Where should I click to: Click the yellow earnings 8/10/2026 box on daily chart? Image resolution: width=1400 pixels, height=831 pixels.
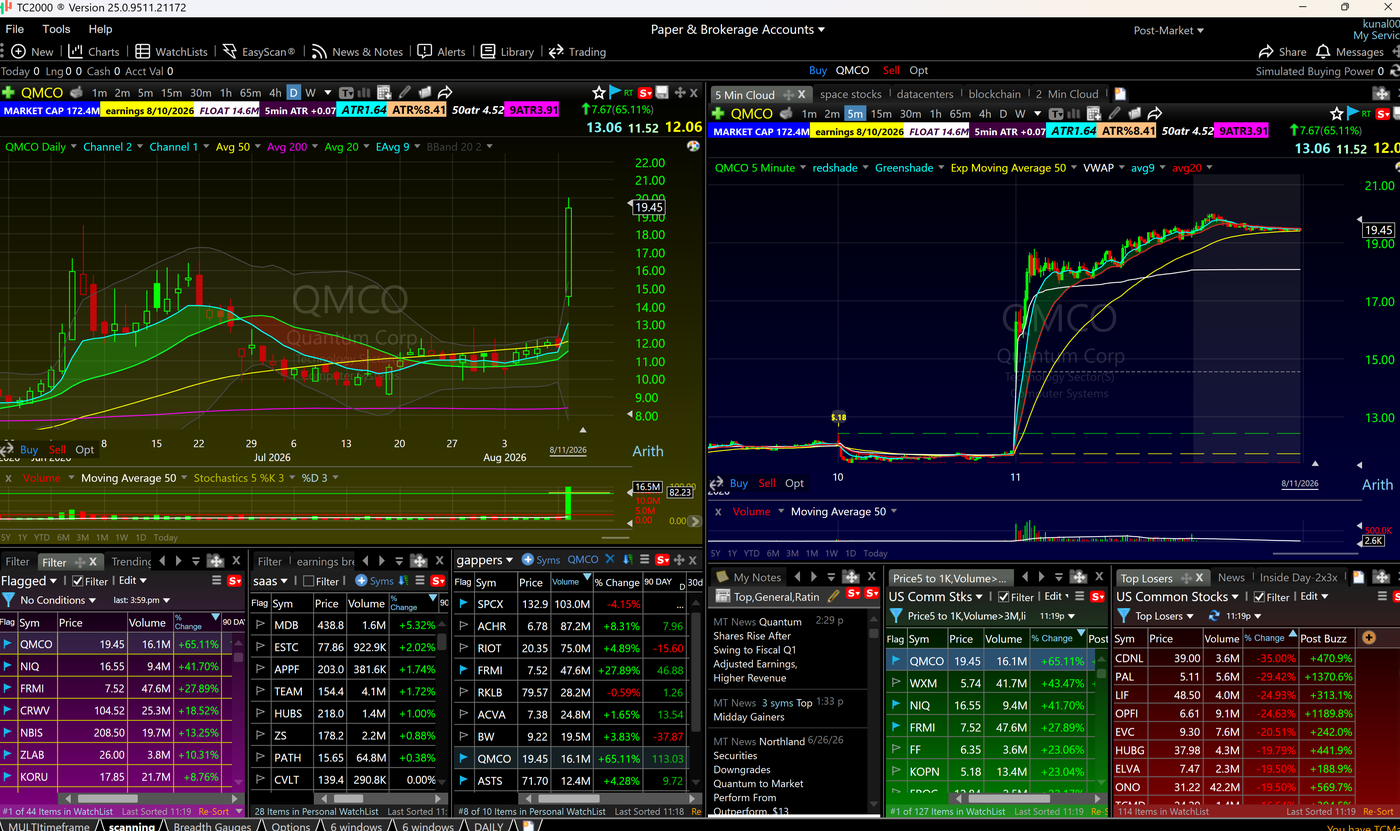pos(145,110)
